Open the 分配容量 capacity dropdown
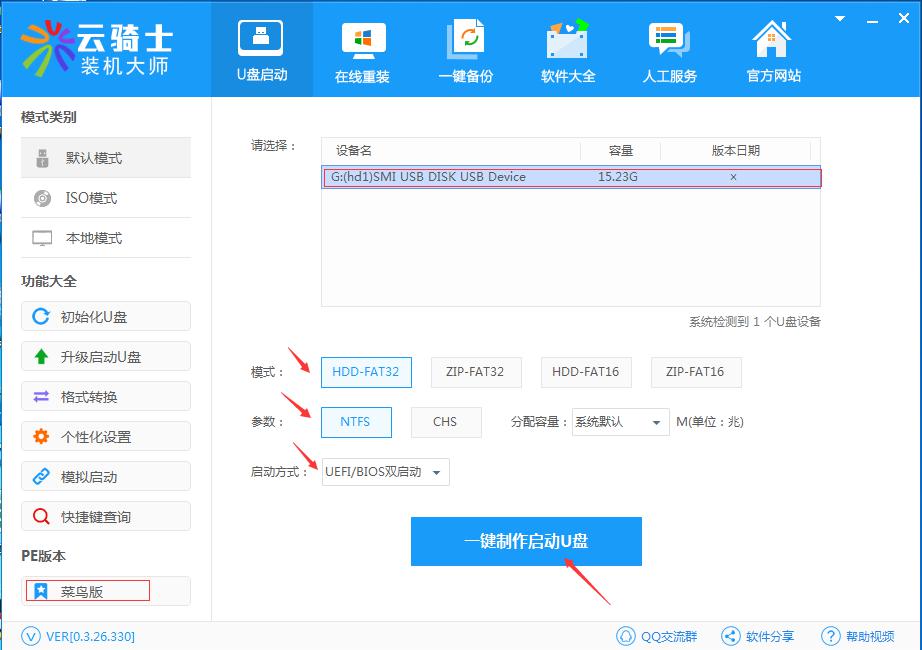The height and width of the screenshot is (650, 922). [619, 422]
